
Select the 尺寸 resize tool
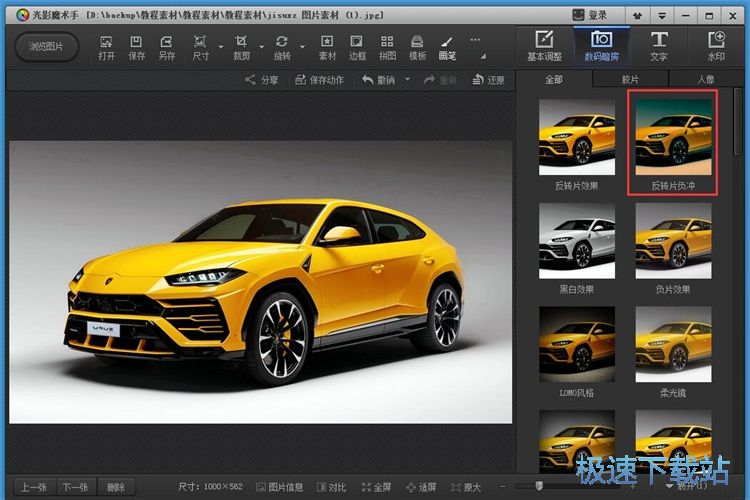coord(200,48)
